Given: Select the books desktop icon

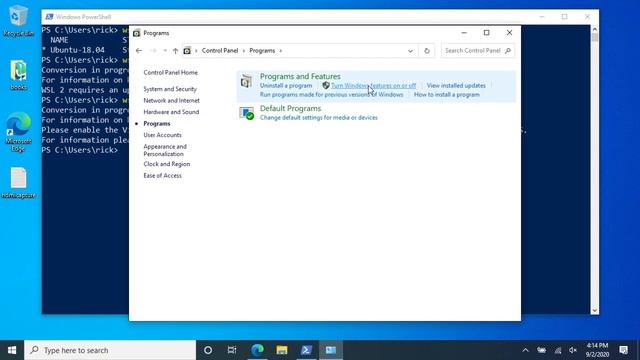Looking at the screenshot, I should pyautogui.click(x=18, y=75).
